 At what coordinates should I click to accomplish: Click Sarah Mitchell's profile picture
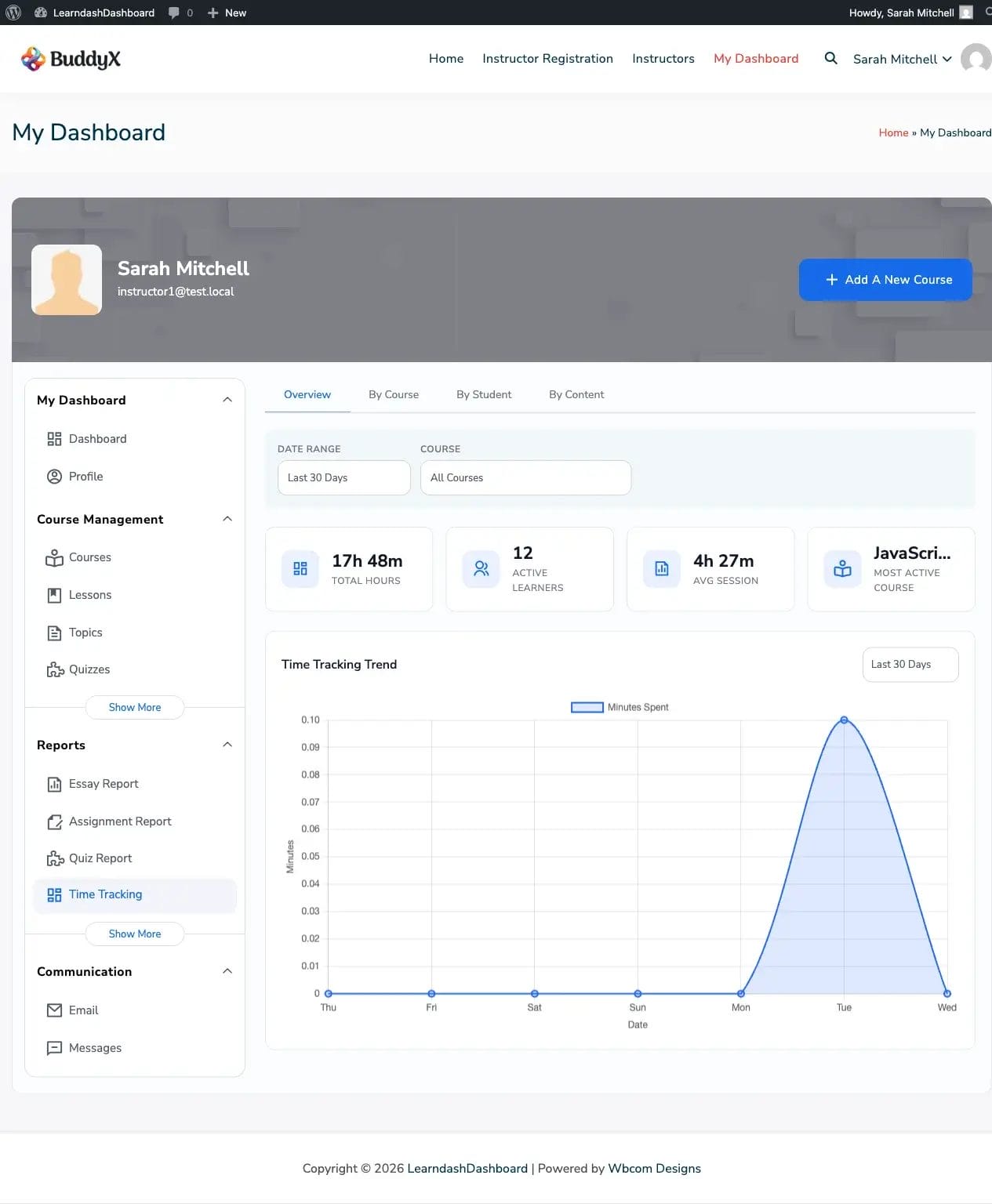(67, 280)
